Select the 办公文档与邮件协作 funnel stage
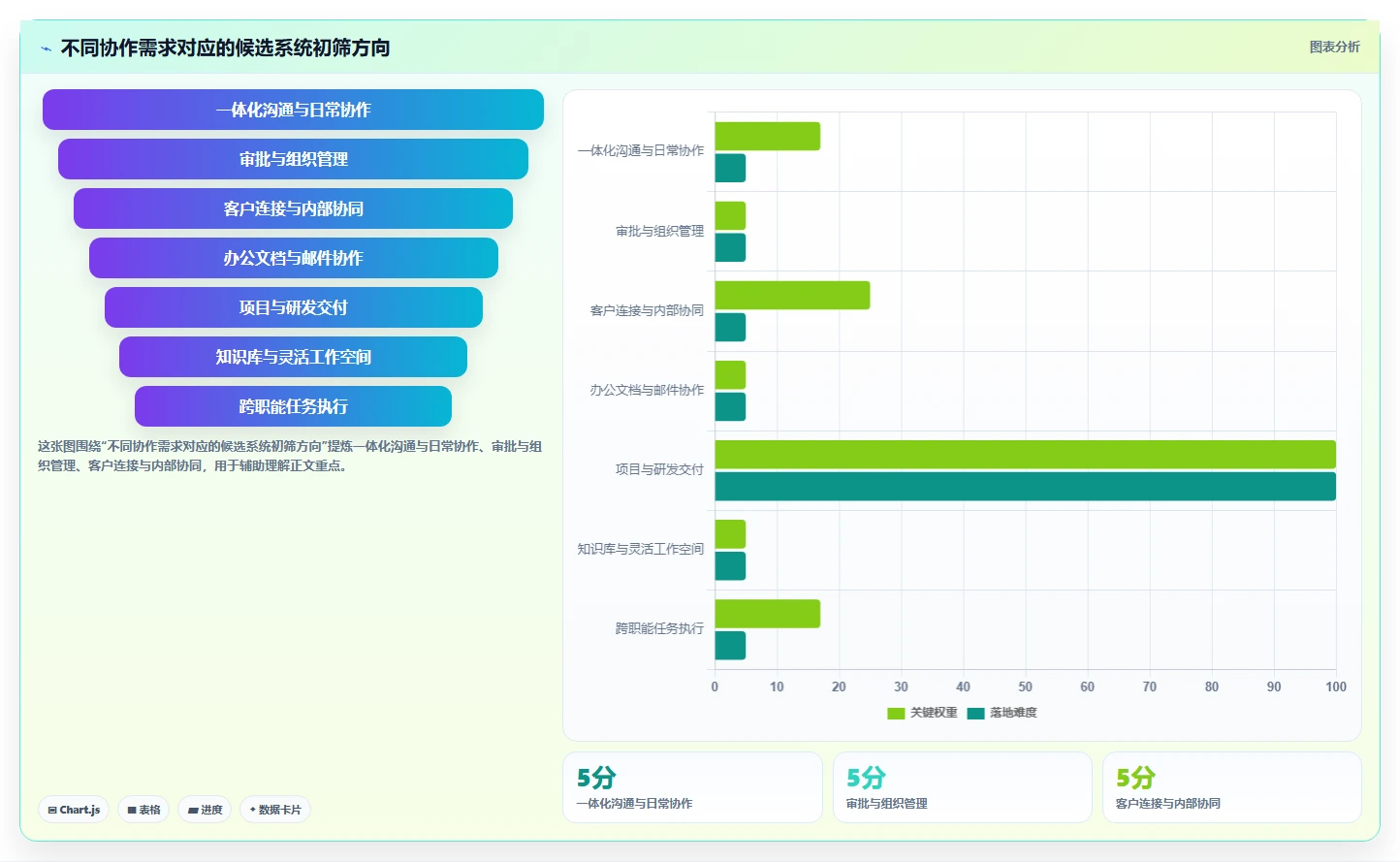The width and height of the screenshot is (1400, 862). pos(293,258)
